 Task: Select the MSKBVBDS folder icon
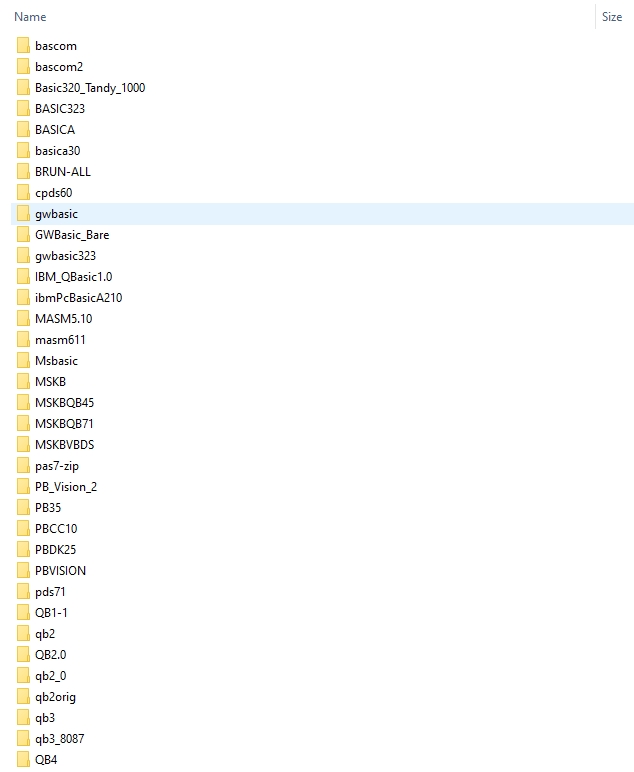coord(23,445)
